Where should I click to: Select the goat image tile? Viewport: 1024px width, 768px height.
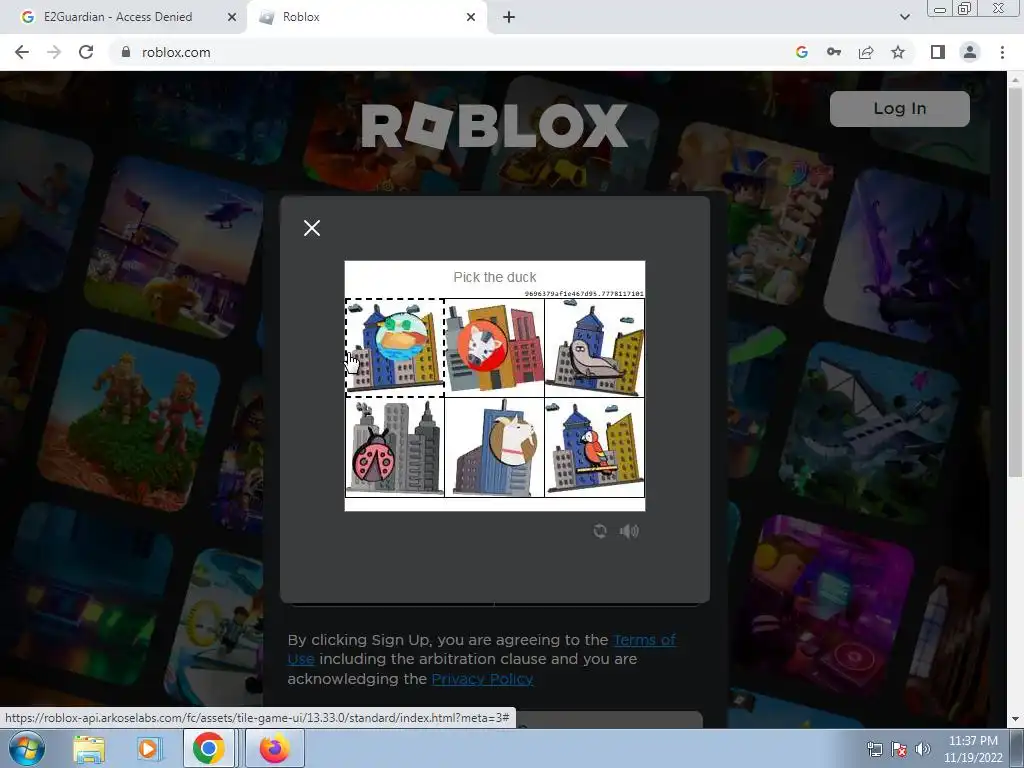point(494,447)
